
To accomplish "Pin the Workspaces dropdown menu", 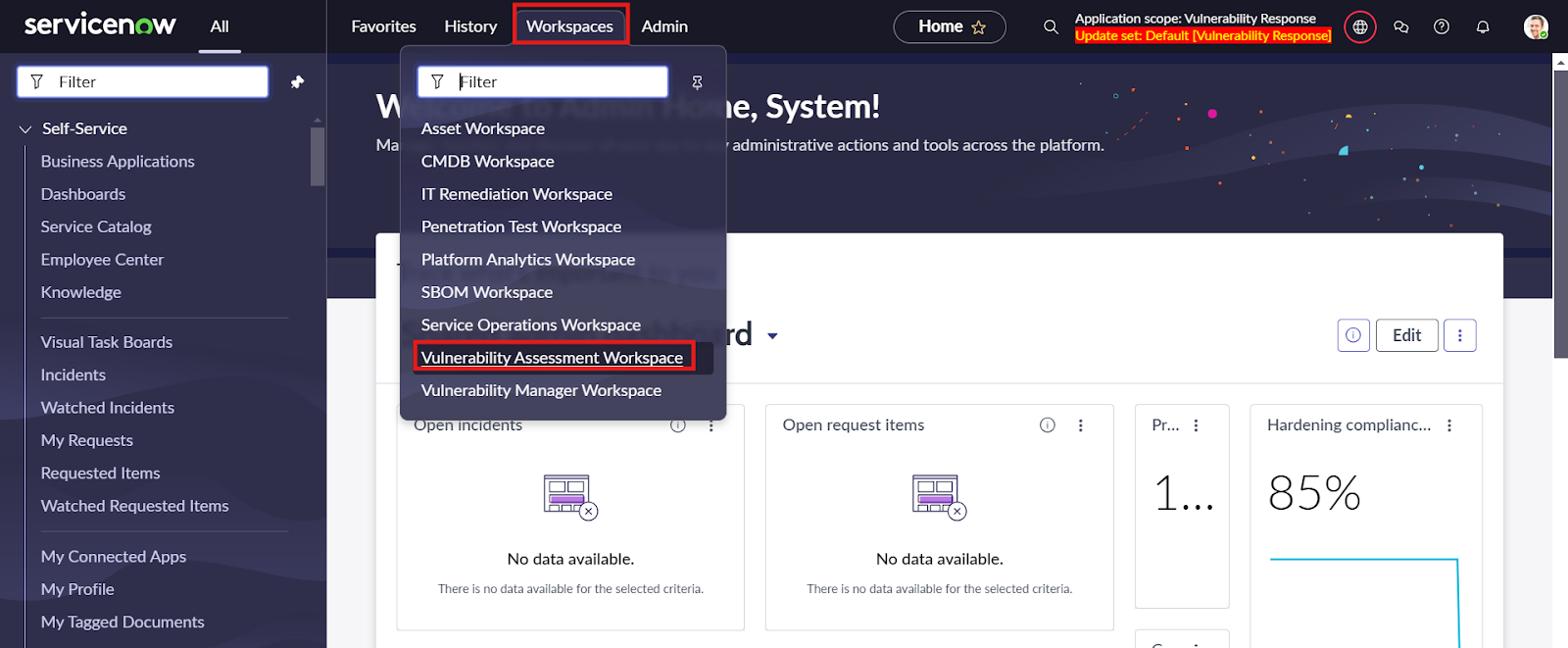I will coord(697,82).
